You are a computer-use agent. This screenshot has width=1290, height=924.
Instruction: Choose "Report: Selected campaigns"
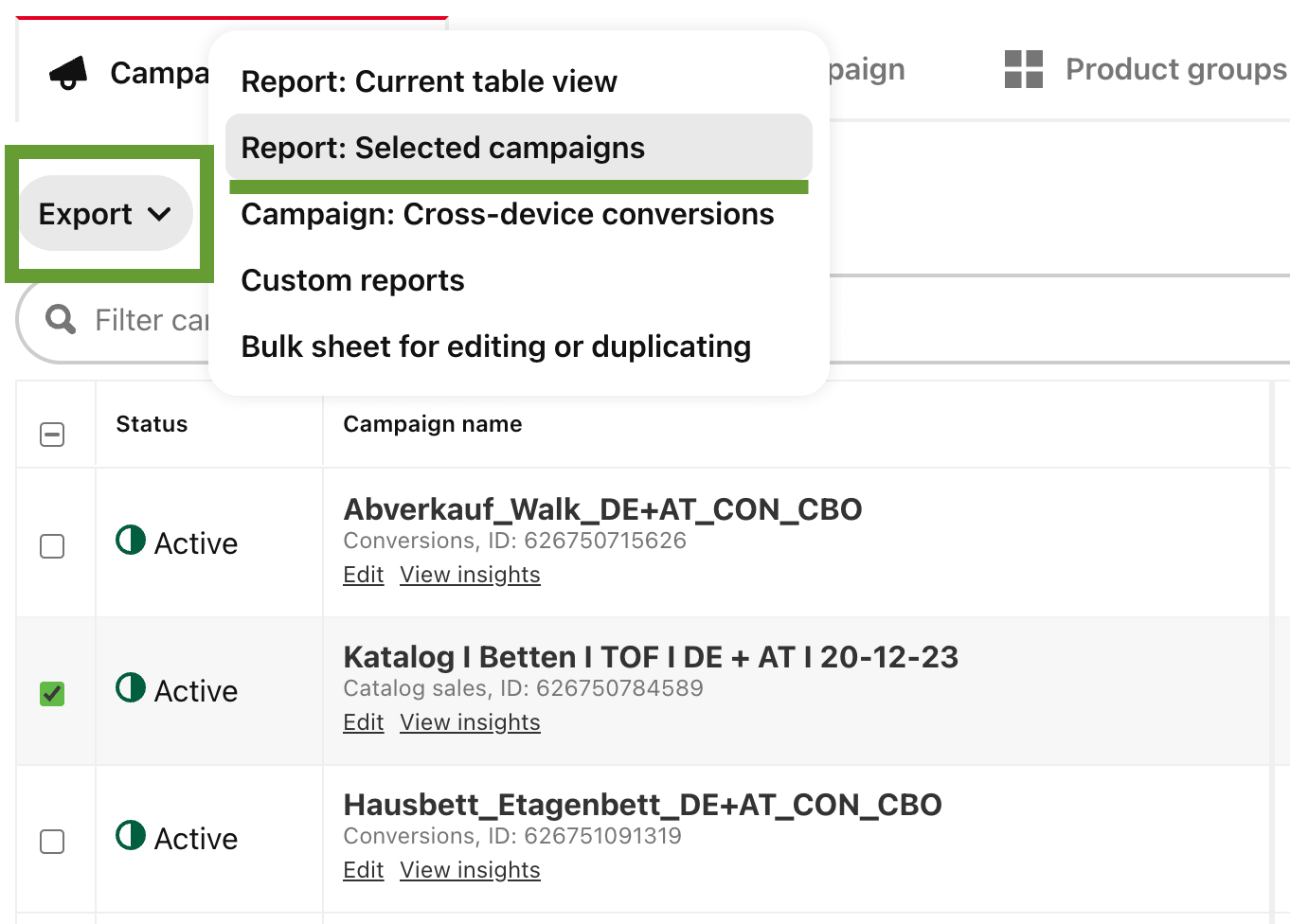point(443,148)
